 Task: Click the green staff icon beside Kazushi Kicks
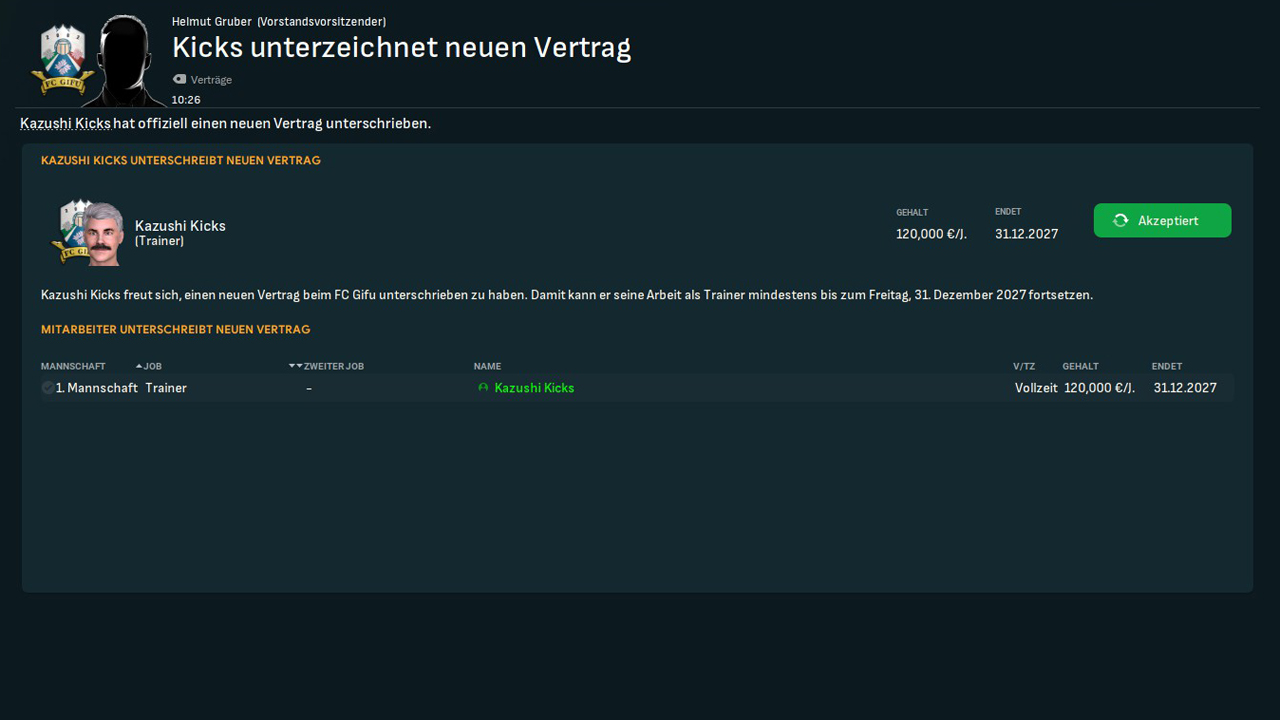click(x=483, y=388)
